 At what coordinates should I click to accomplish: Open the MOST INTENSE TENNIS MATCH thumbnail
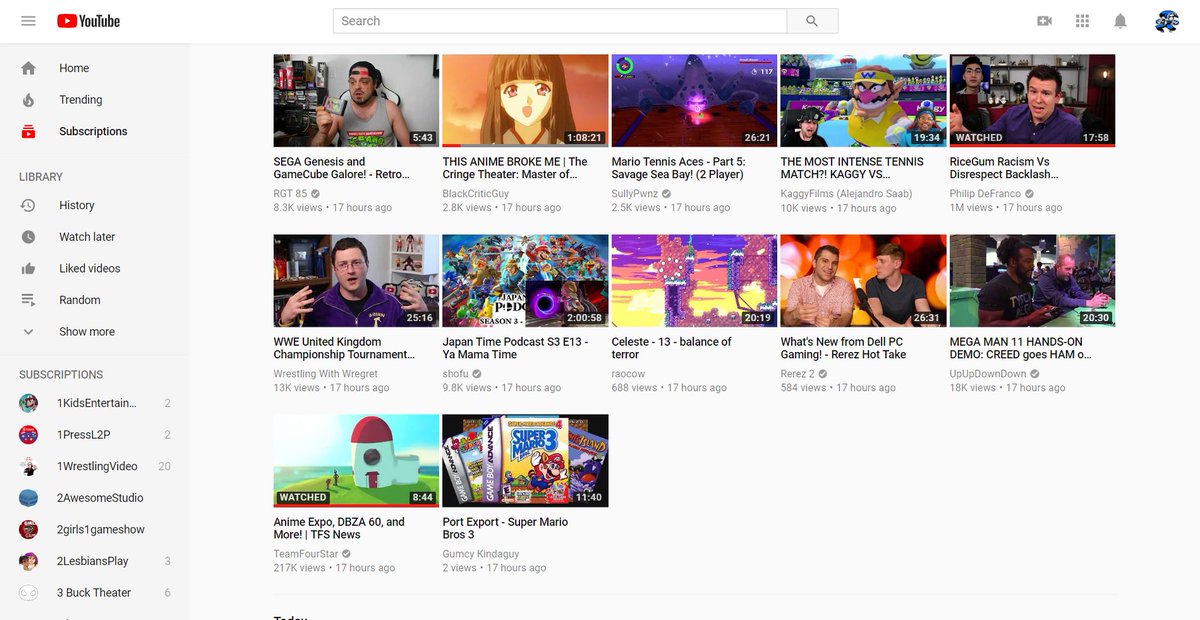point(863,101)
